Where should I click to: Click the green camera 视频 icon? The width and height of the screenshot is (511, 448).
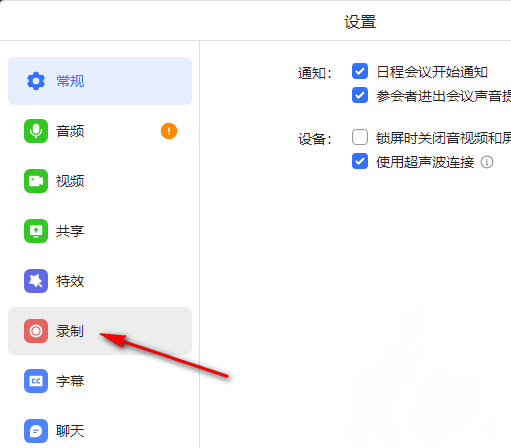coord(36,181)
